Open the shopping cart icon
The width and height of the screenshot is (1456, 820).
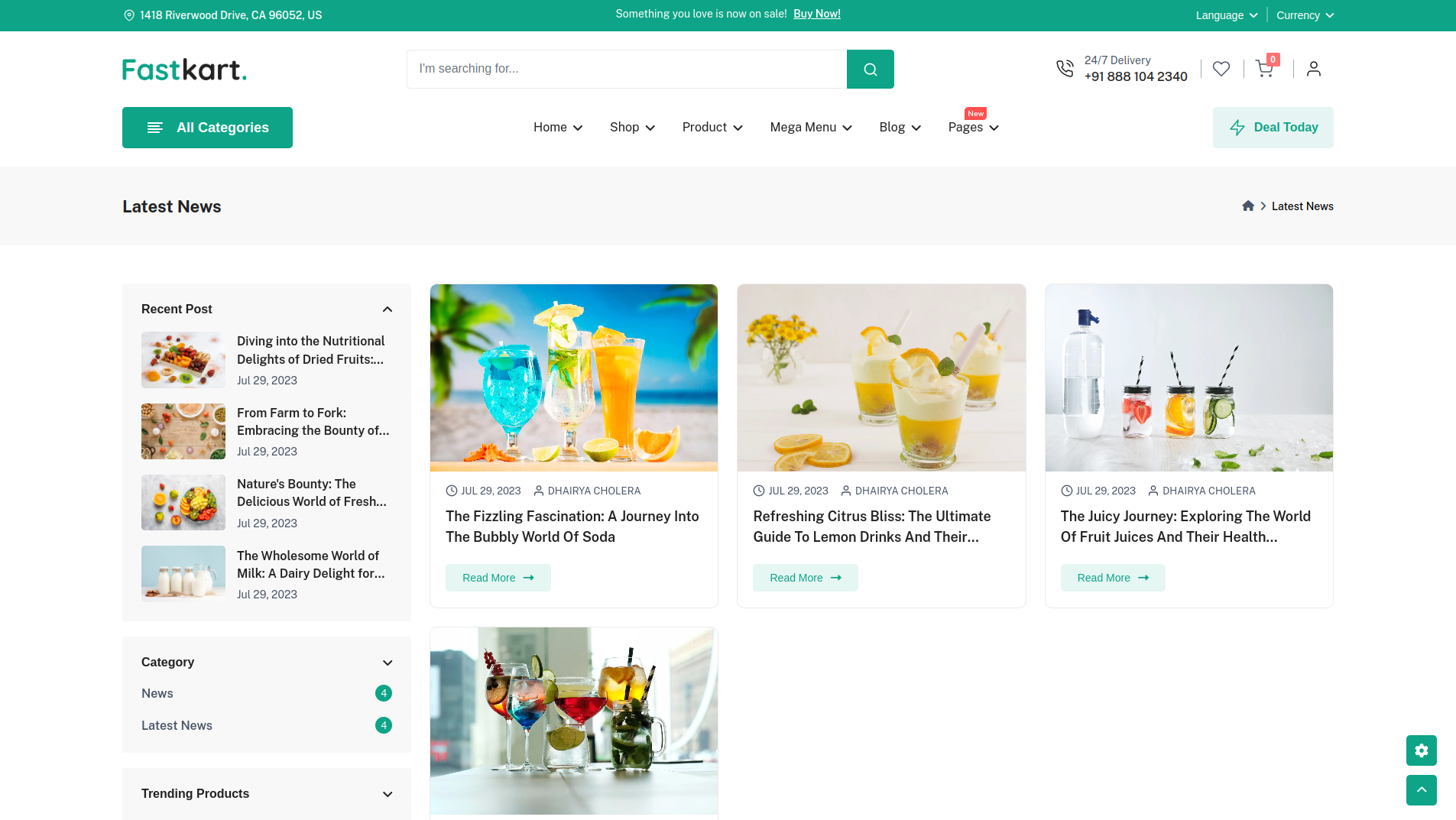[1264, 69]
